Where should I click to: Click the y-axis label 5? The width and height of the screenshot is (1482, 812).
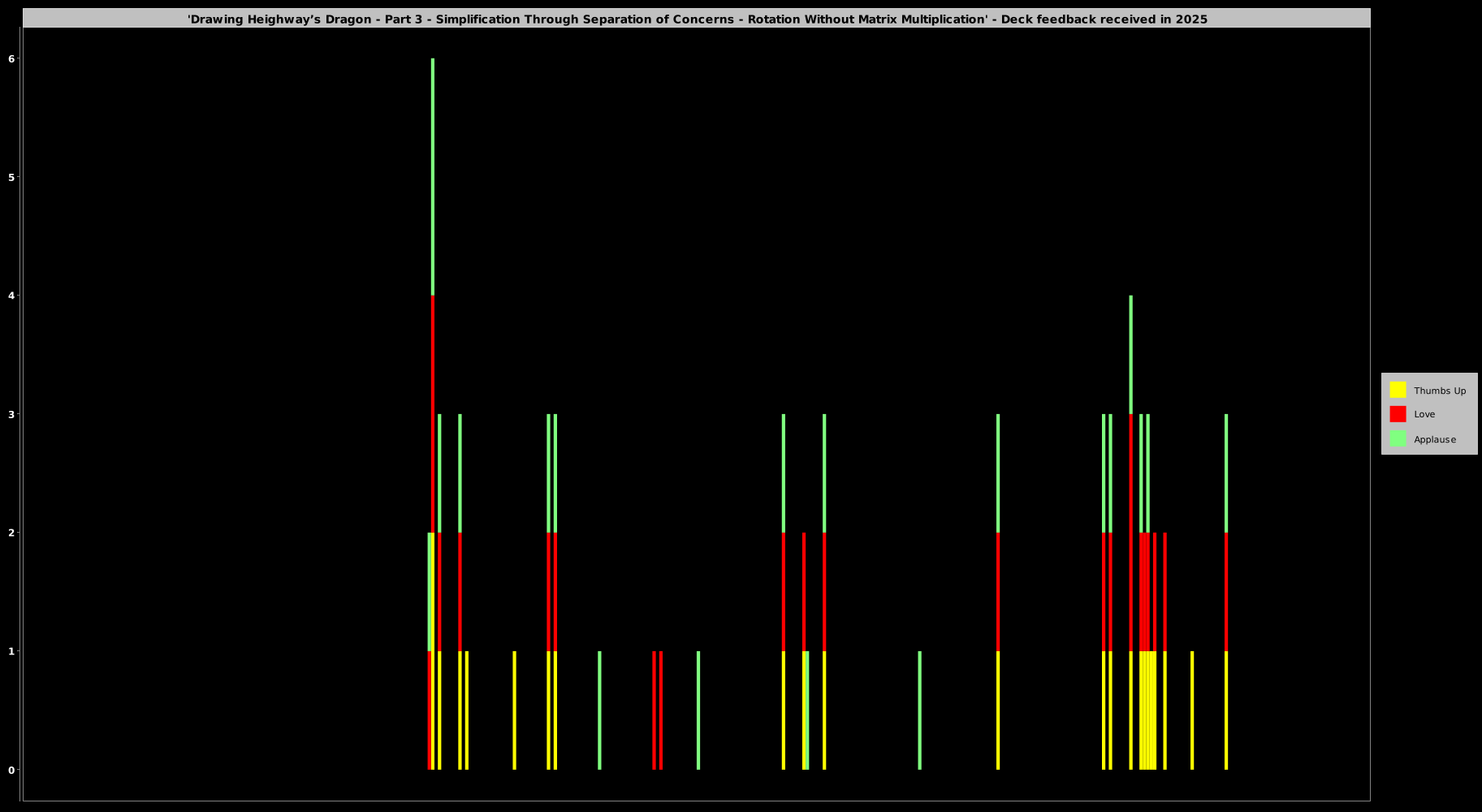[x=12, y=177]
